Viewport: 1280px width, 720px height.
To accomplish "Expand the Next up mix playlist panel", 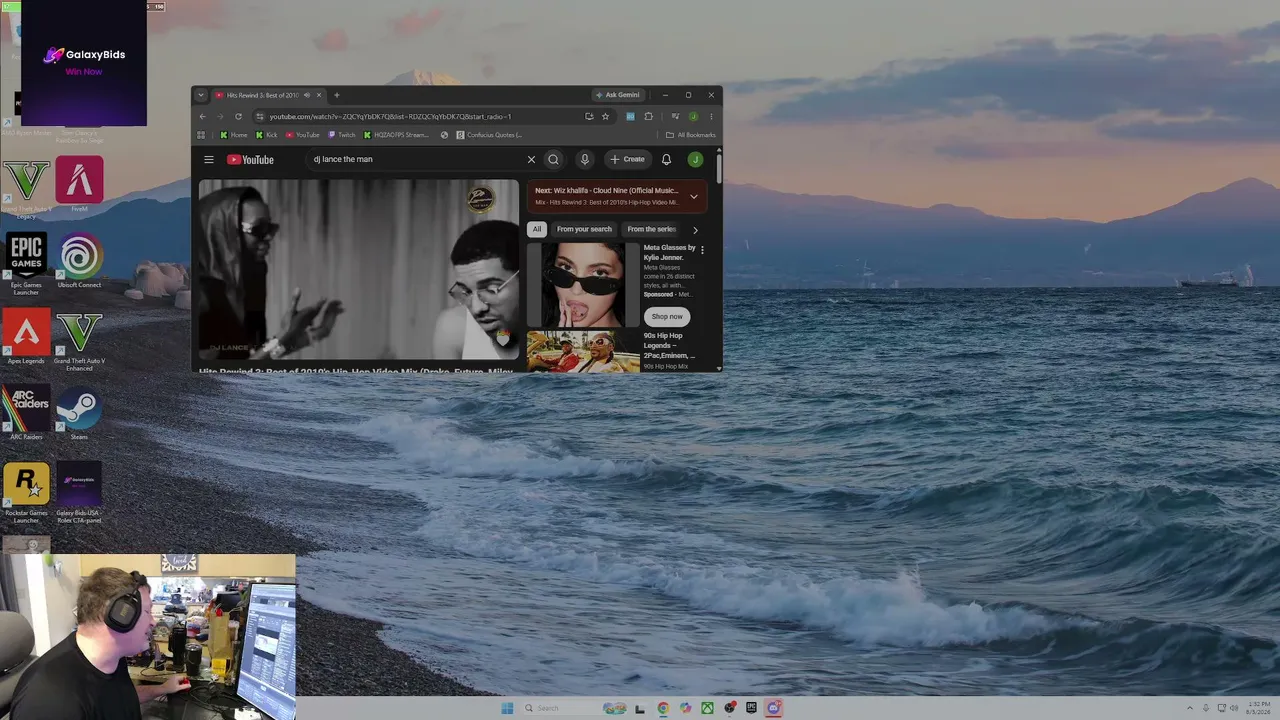I will 693,196.
